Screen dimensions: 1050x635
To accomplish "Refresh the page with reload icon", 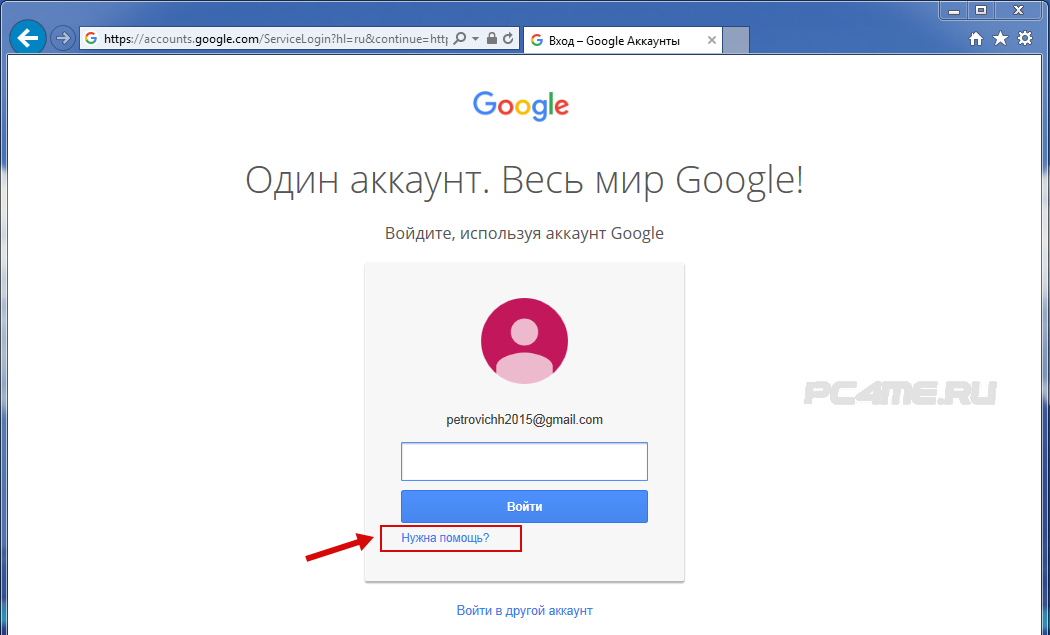I will 508,39.
